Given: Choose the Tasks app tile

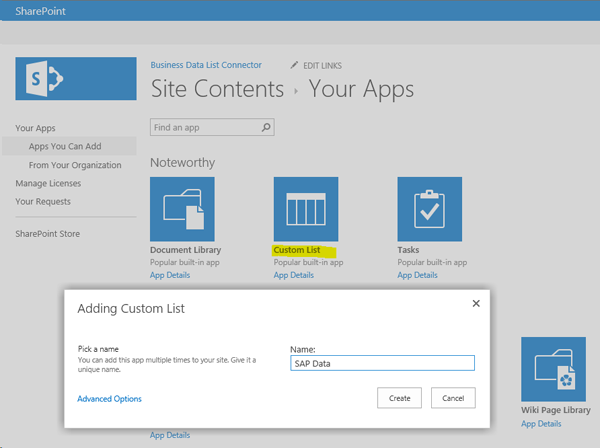Looking at the screenshot, I should pyautogui.click(x=430, y=209).
